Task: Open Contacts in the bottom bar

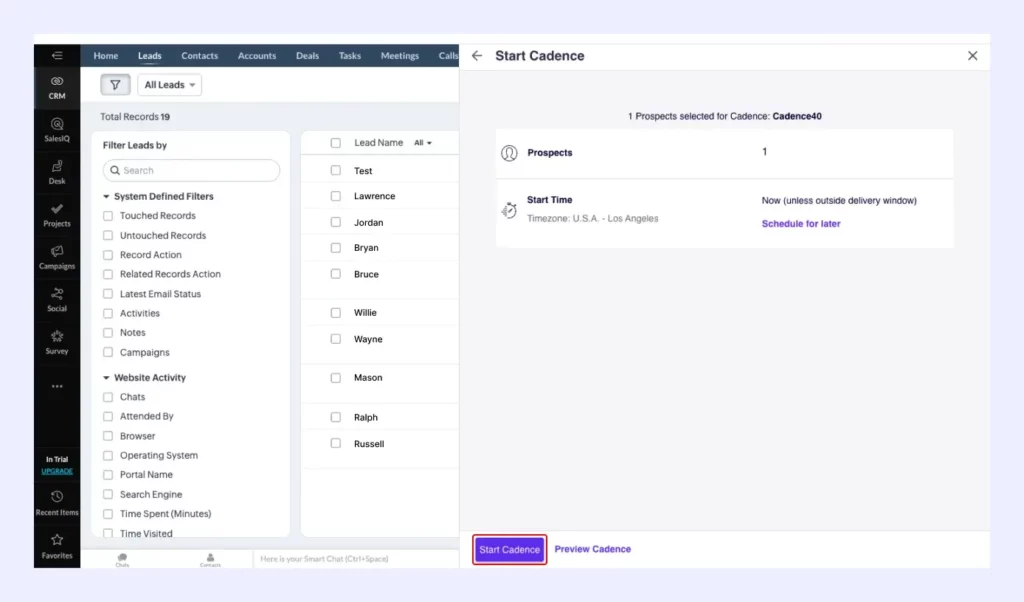Action: click(210, 560)
